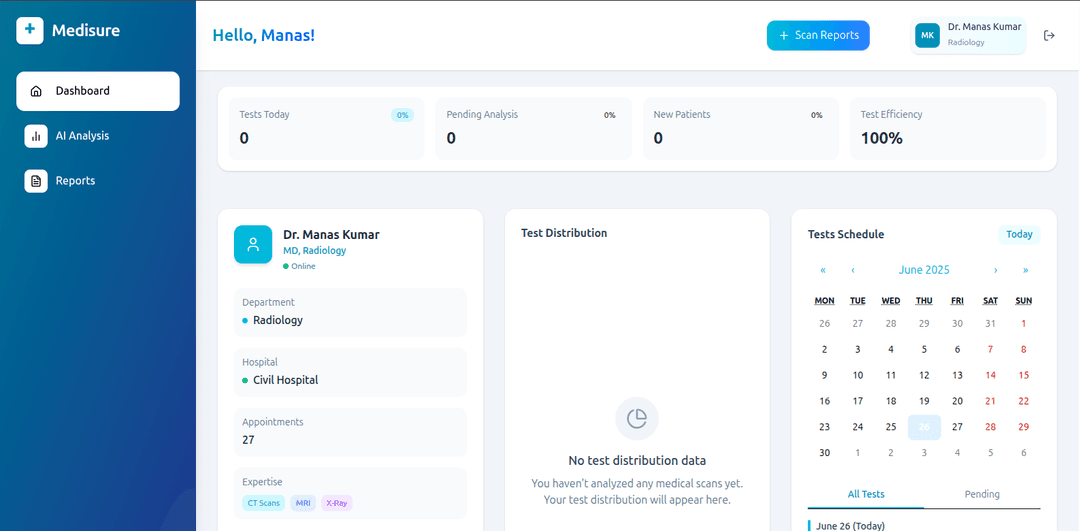This screenshot has height=531, width=1080.
Task: Click the MK avatar badge
Action: click(x=927, y=36)
